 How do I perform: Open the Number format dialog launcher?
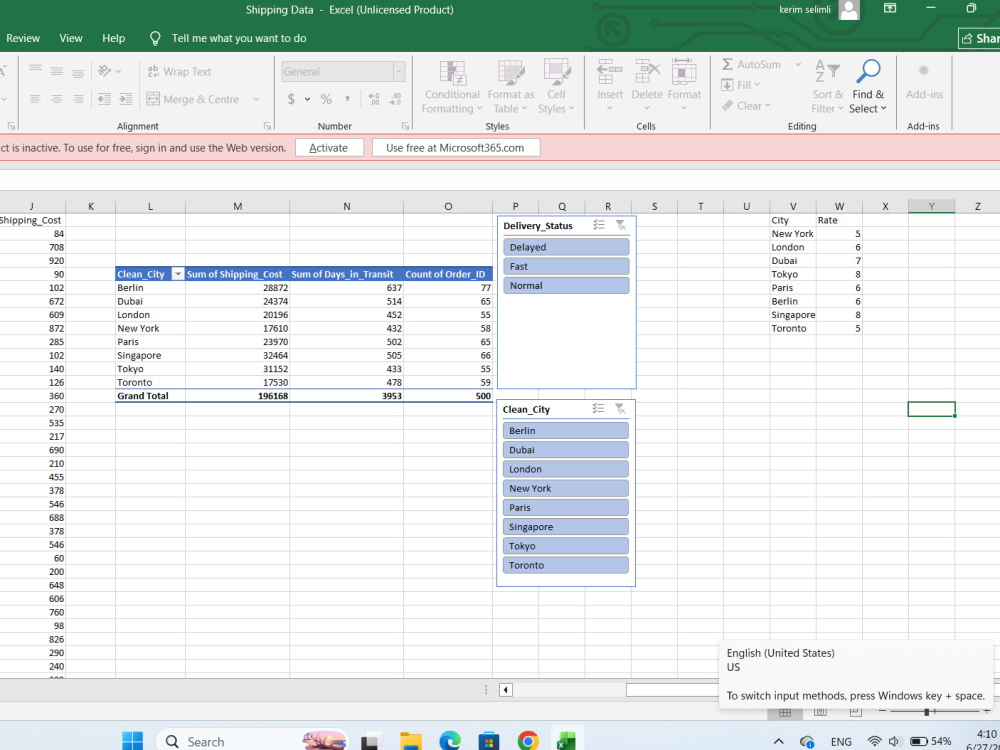405,126
